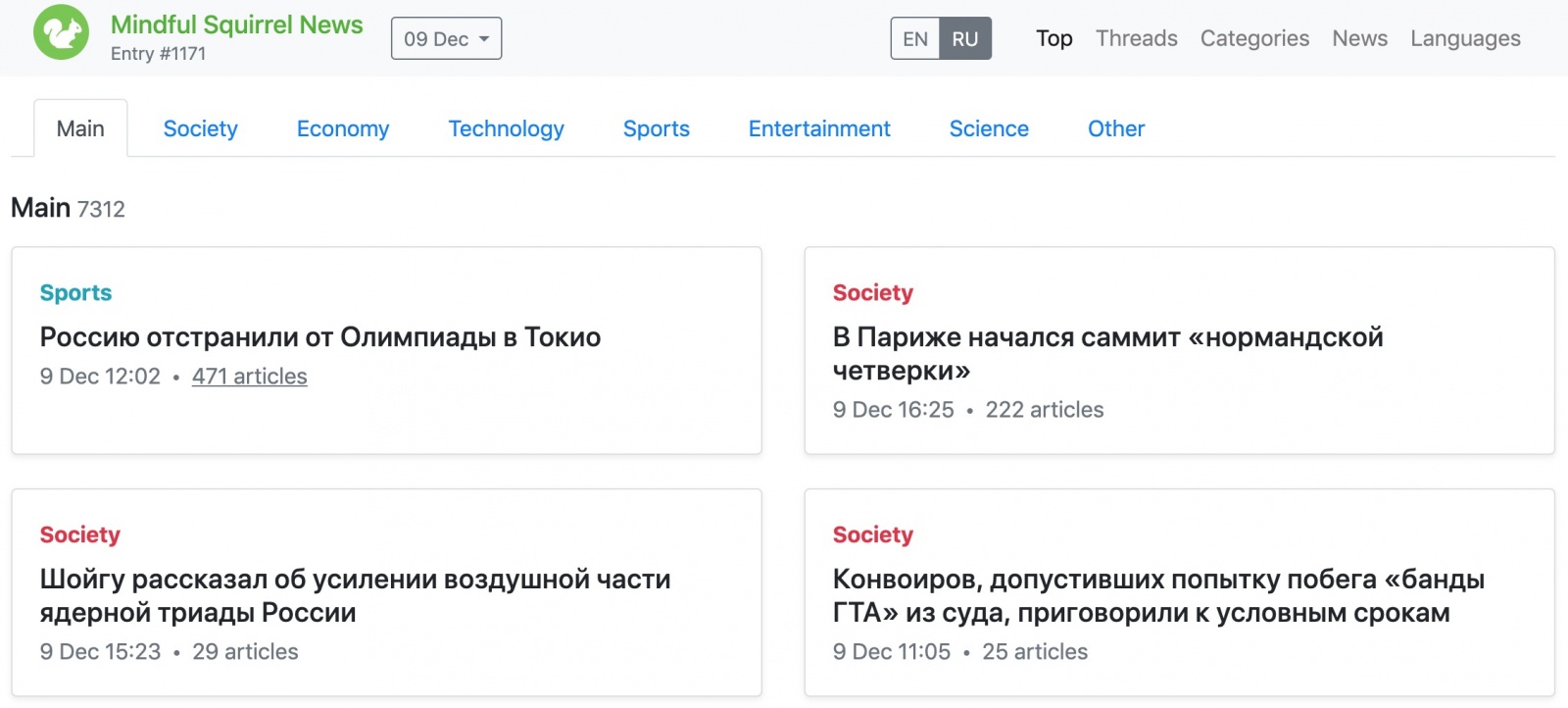
Task: Switch language to EN
Action: [915, 38]
